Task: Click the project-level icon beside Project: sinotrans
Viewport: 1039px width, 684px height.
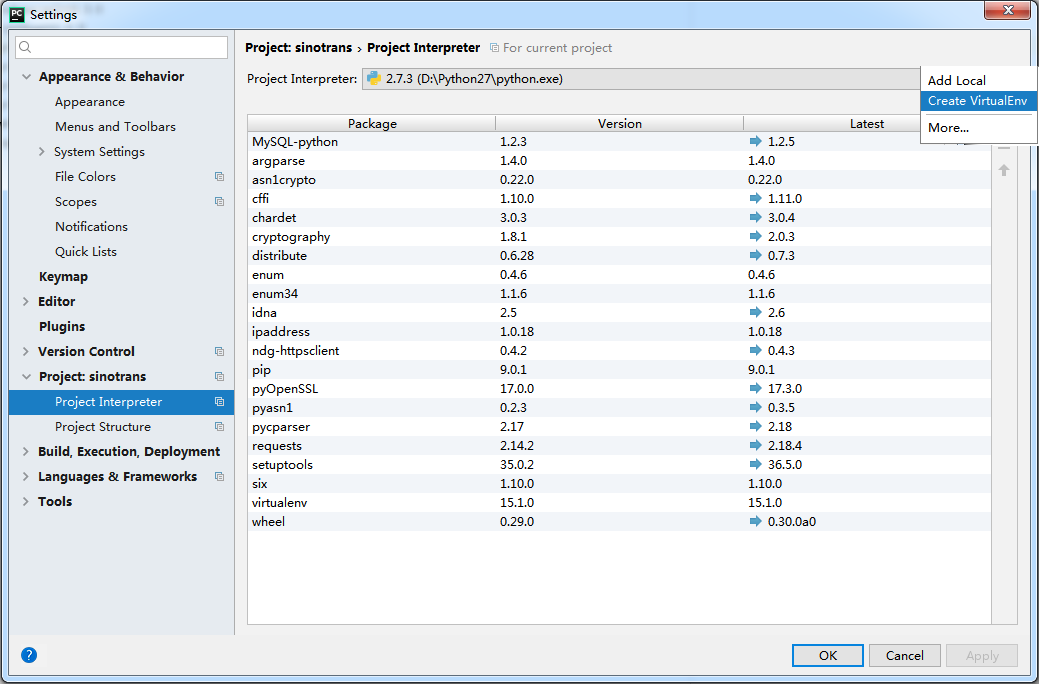Action: (x=219, y=376)
